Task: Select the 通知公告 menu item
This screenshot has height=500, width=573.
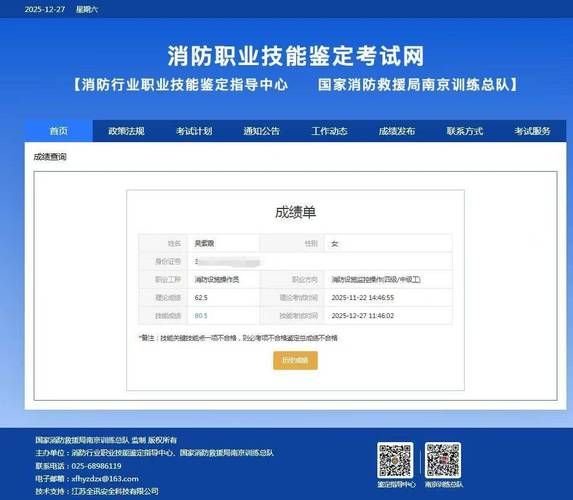Action: click(x=262, y=131)
